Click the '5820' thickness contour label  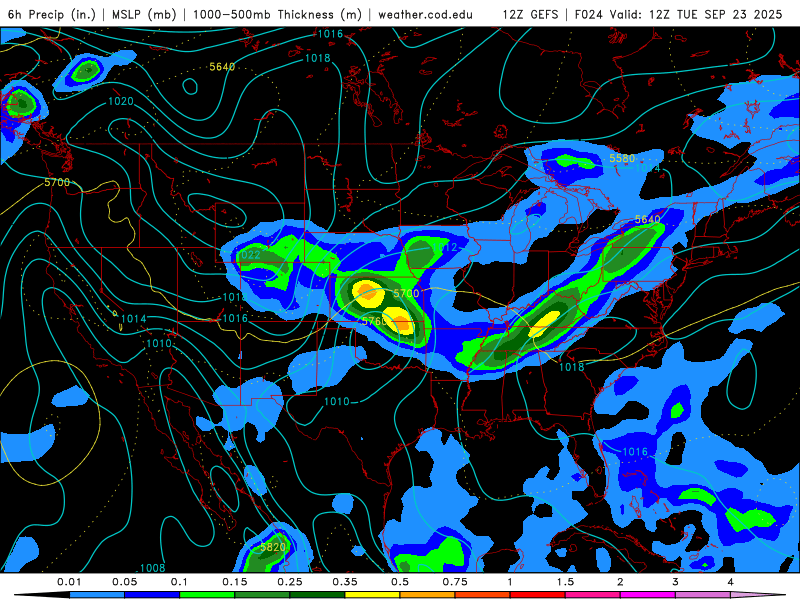point(273,547)
